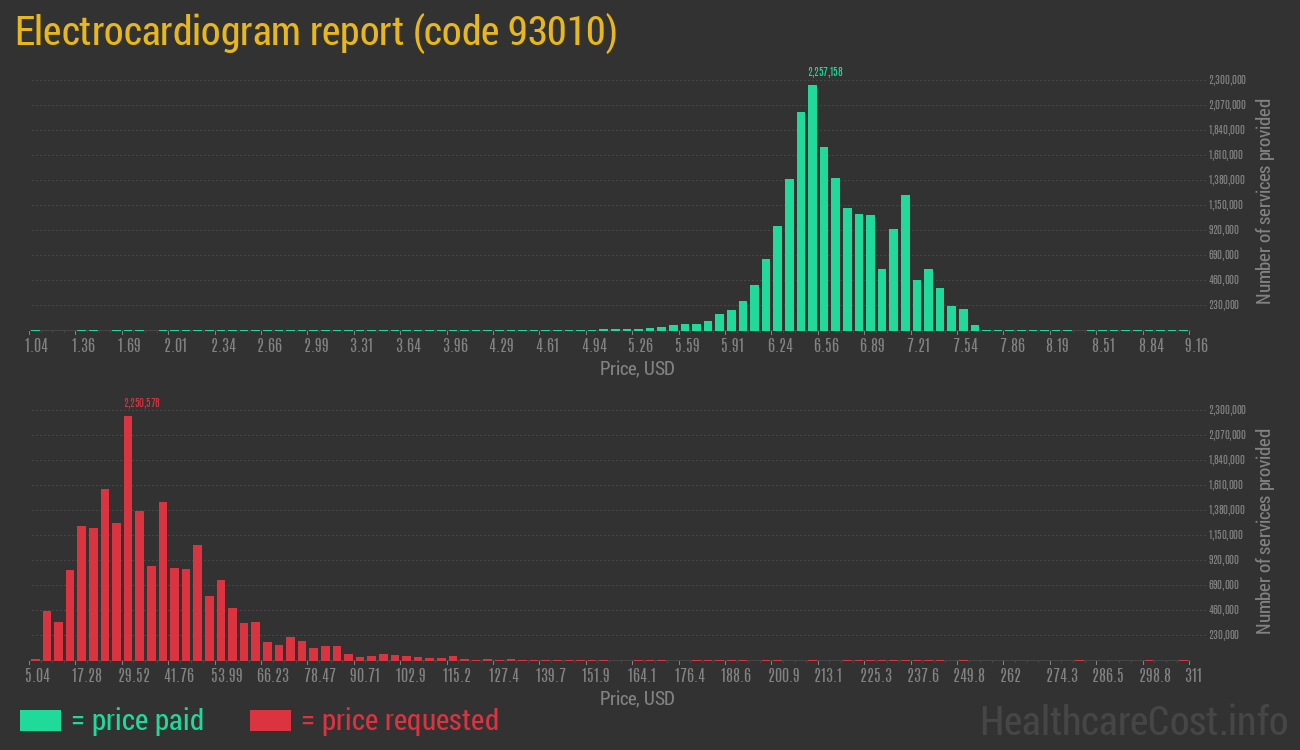Image resolution: width=1300 pixels, height=750 pixels.
Task: Click the 2,250,578 peak value label
Action: pos(142,403)
